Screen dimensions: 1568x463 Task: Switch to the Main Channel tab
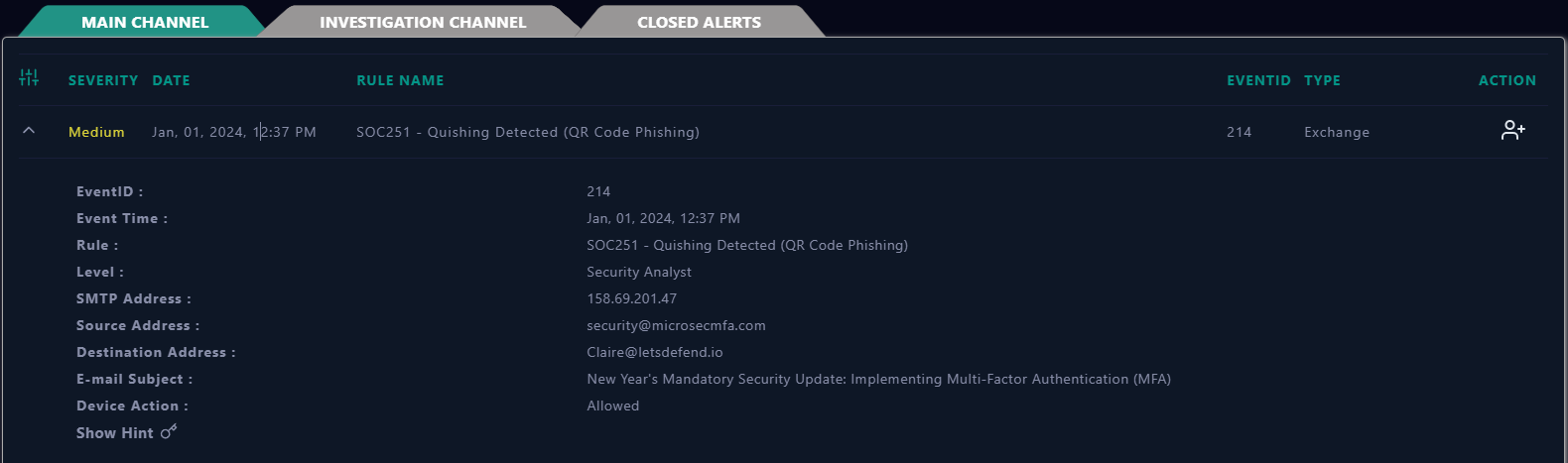[x=145, y=22]
